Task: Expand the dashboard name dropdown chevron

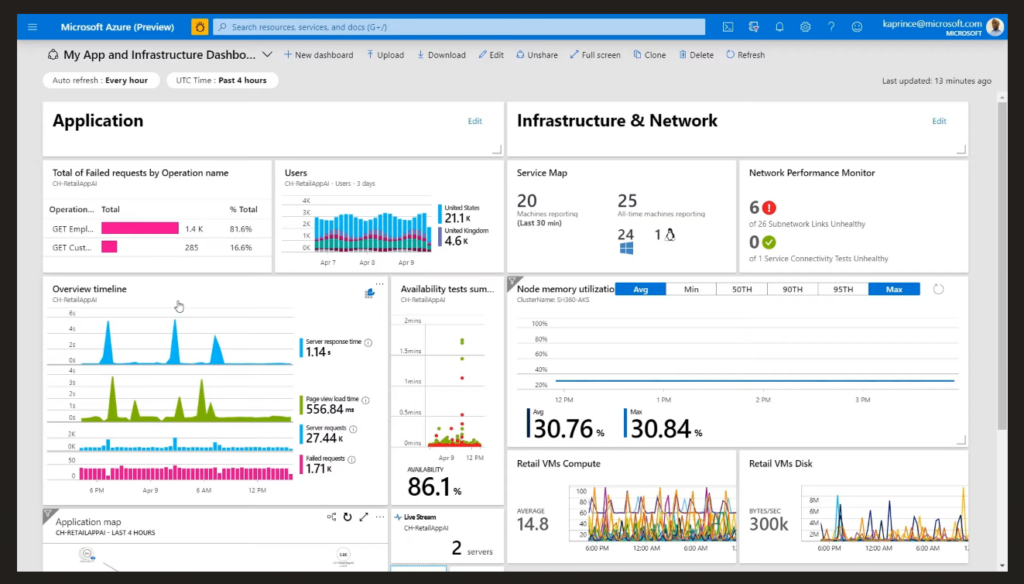Action: (x=267, y=55)
